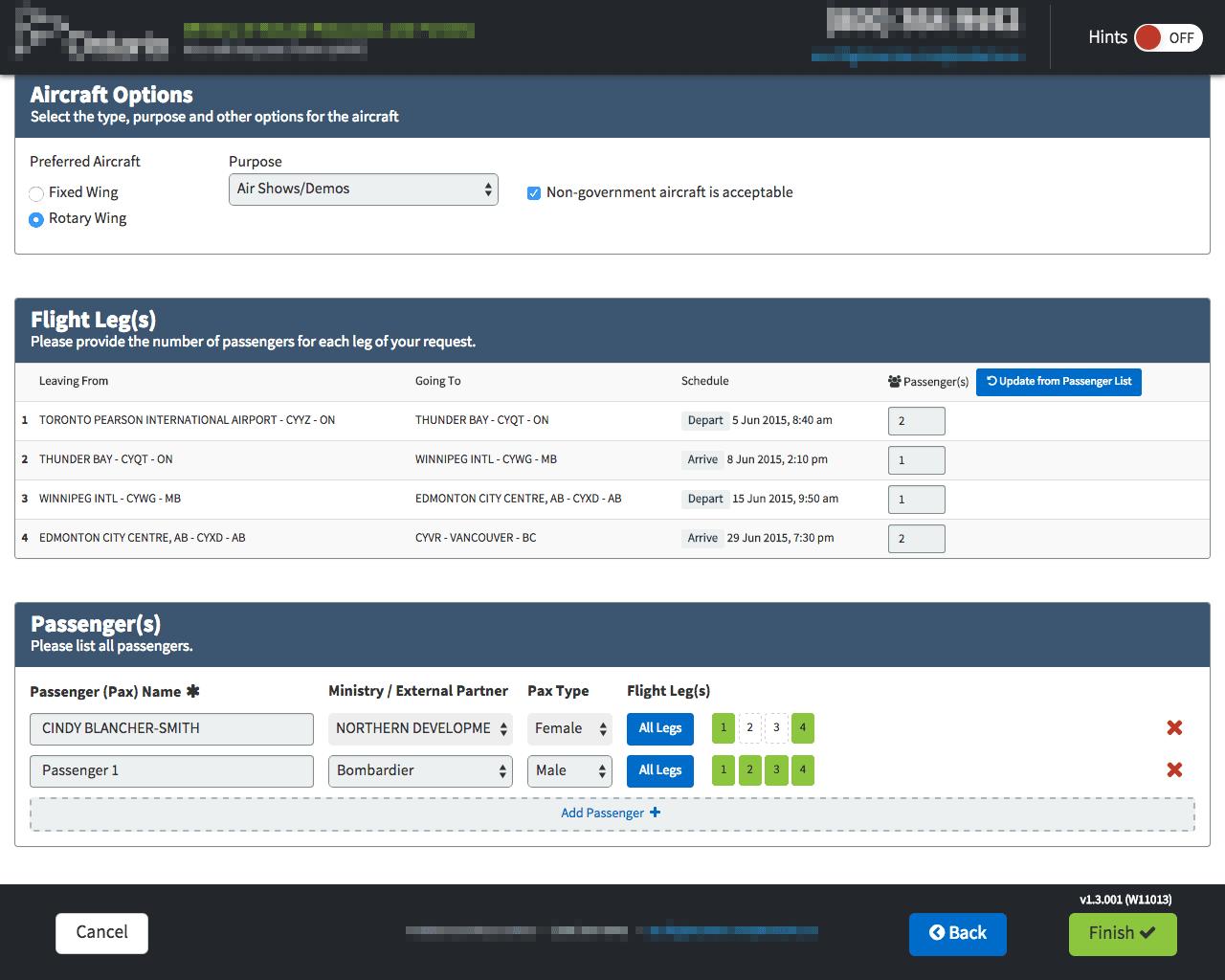The height and width of the screenshot is (980, 1225).
Task: Select All Legs for Cindy Blancher-Smith
Action: 659,728
